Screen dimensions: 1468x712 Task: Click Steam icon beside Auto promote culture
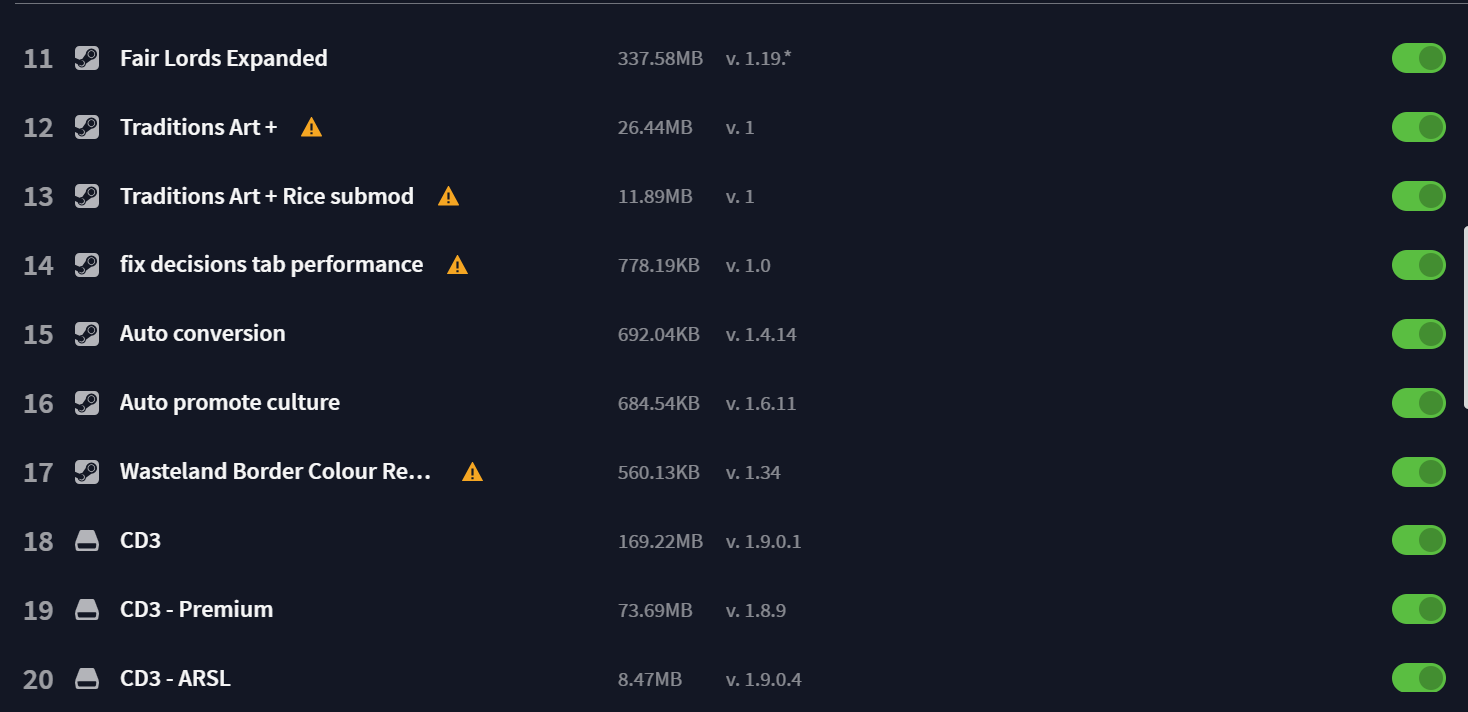coord(87,403)
